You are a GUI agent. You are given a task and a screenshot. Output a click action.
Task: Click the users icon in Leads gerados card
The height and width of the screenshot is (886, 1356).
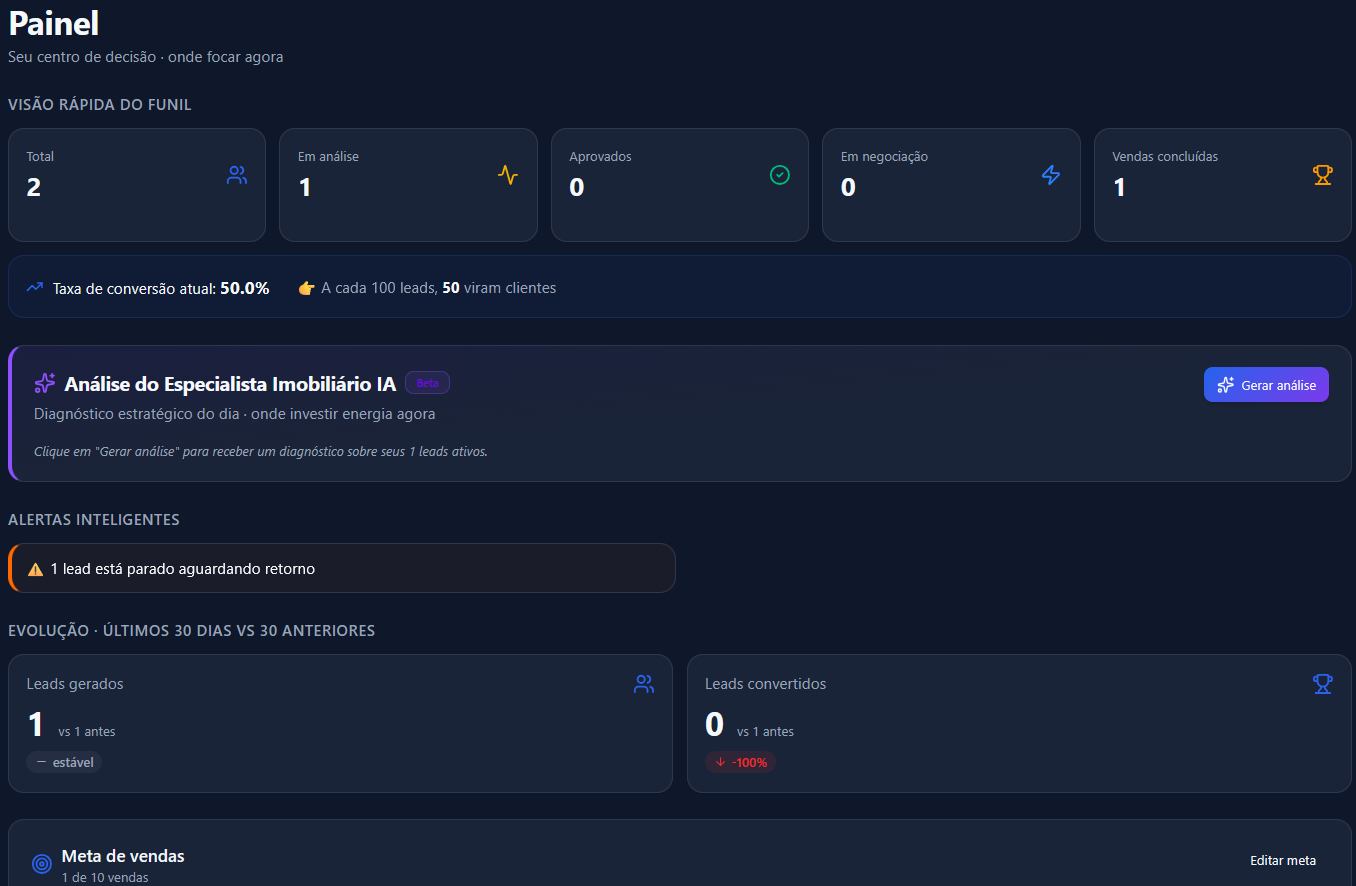coord(644,684)
